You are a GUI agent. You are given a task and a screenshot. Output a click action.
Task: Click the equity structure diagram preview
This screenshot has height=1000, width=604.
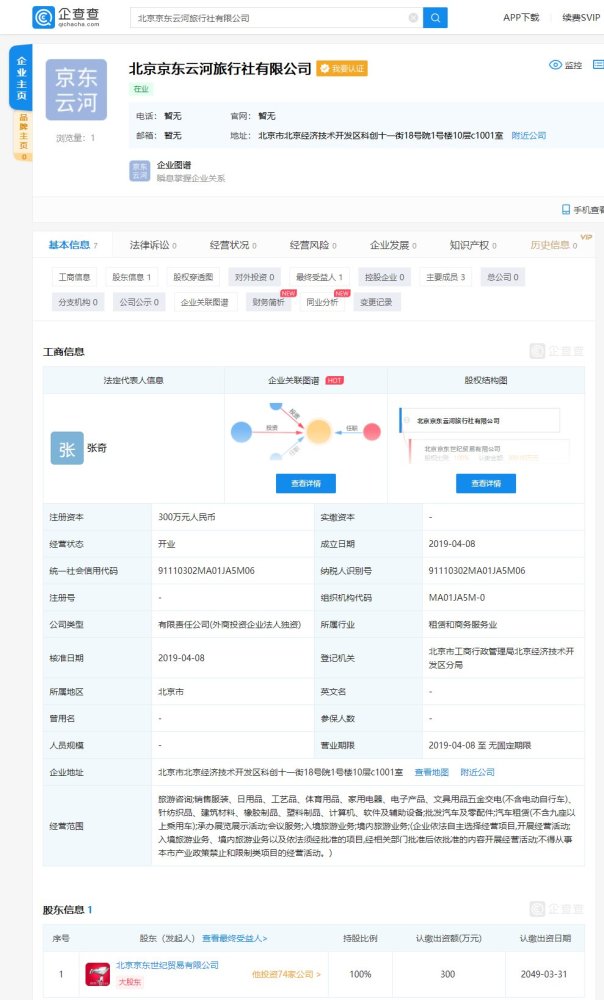point(486,435)
